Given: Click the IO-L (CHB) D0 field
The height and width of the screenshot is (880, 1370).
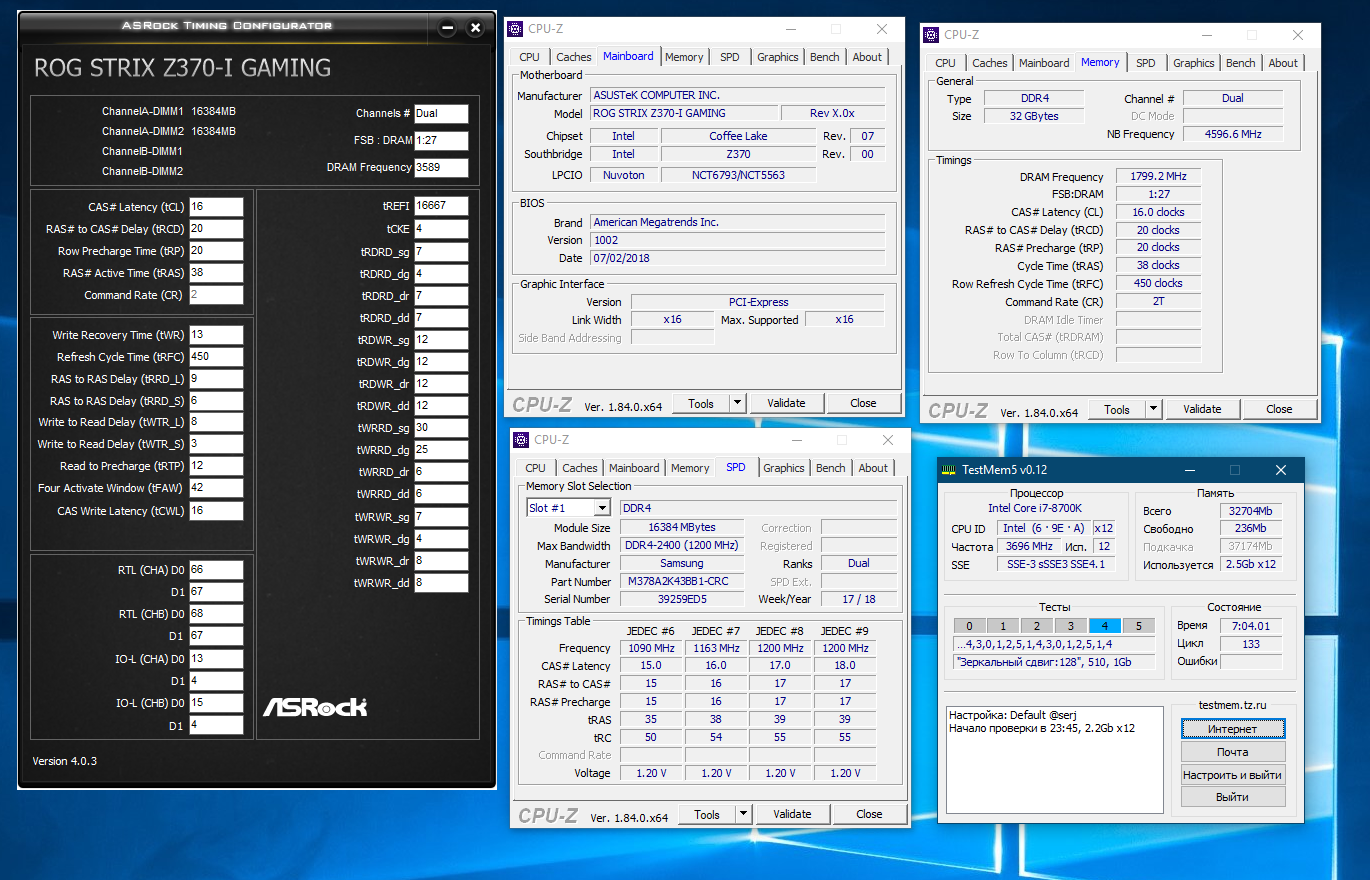Looking at the screenshot, I should tap(216, 703).
